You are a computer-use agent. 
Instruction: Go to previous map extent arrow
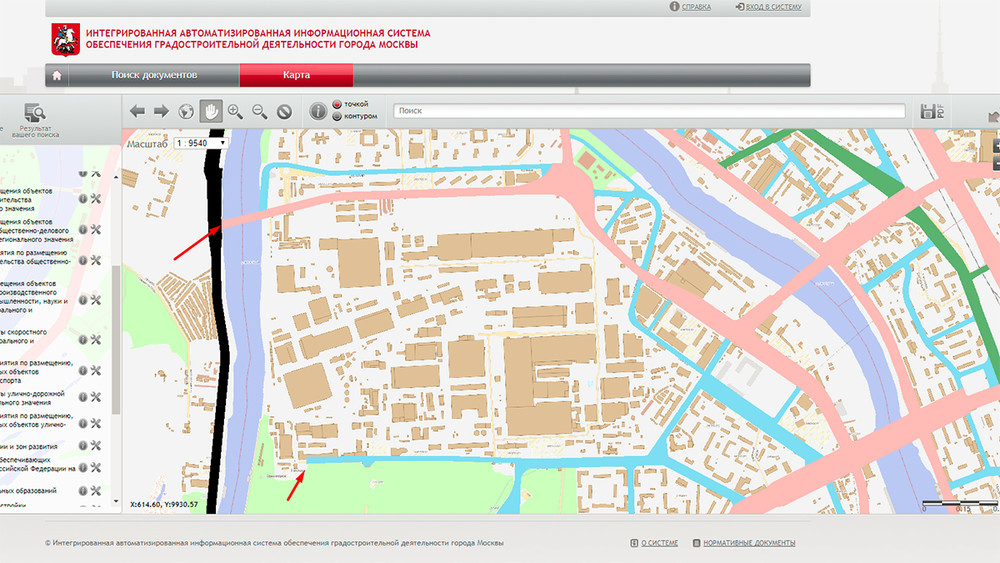coord(137,112)
